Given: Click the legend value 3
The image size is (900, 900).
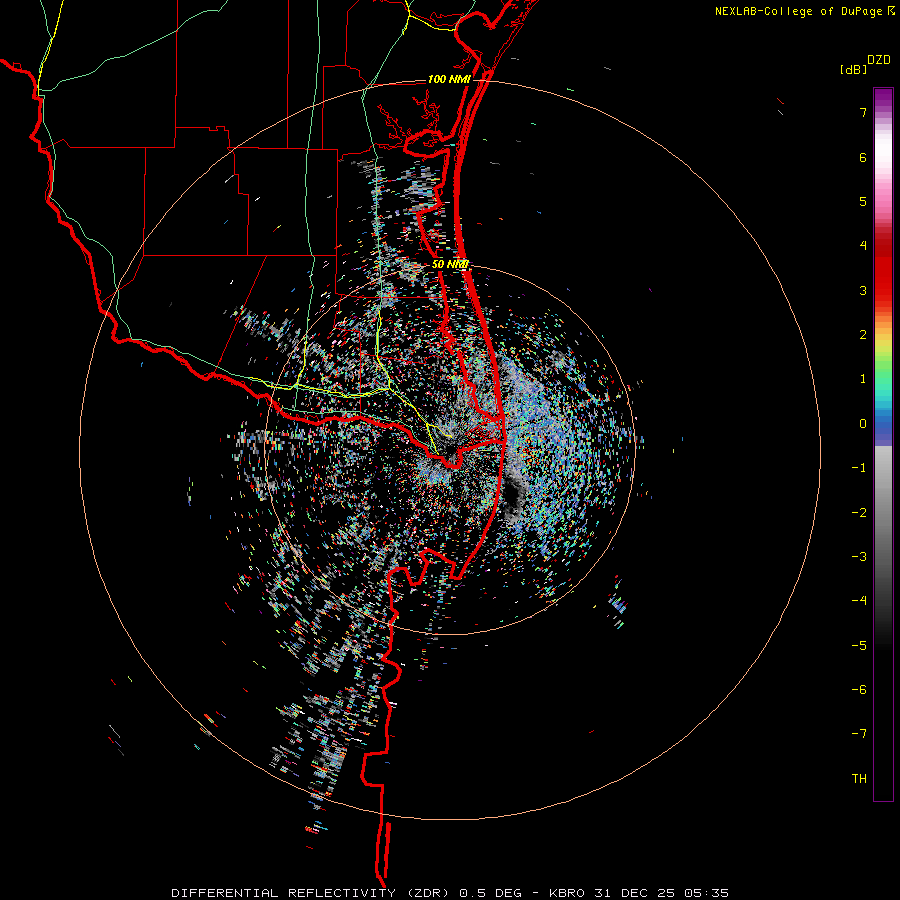Looking at the screenshot, I should pos(863,290).
